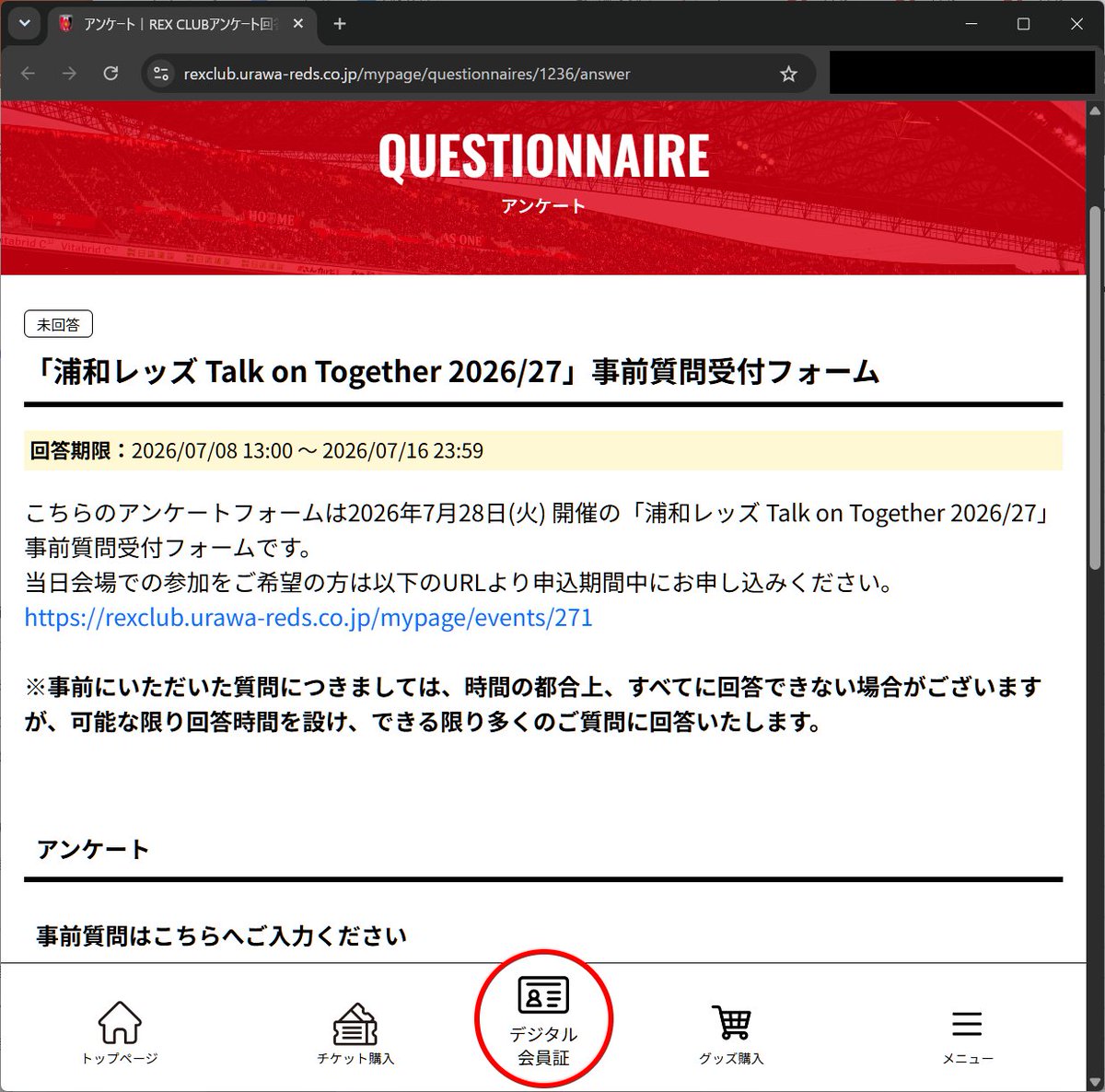View site information icon in address bar

coord(161,74)
